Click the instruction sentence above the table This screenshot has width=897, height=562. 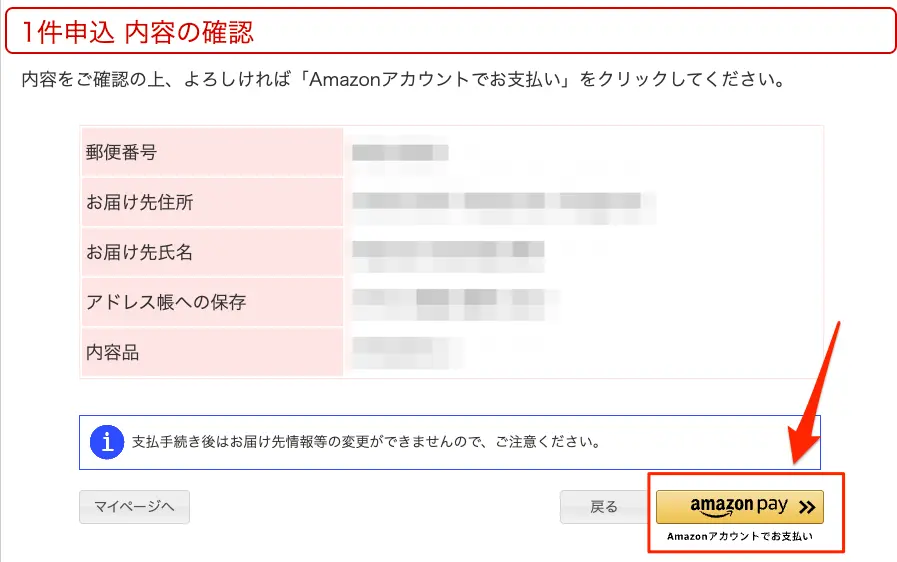pos(401,79)
